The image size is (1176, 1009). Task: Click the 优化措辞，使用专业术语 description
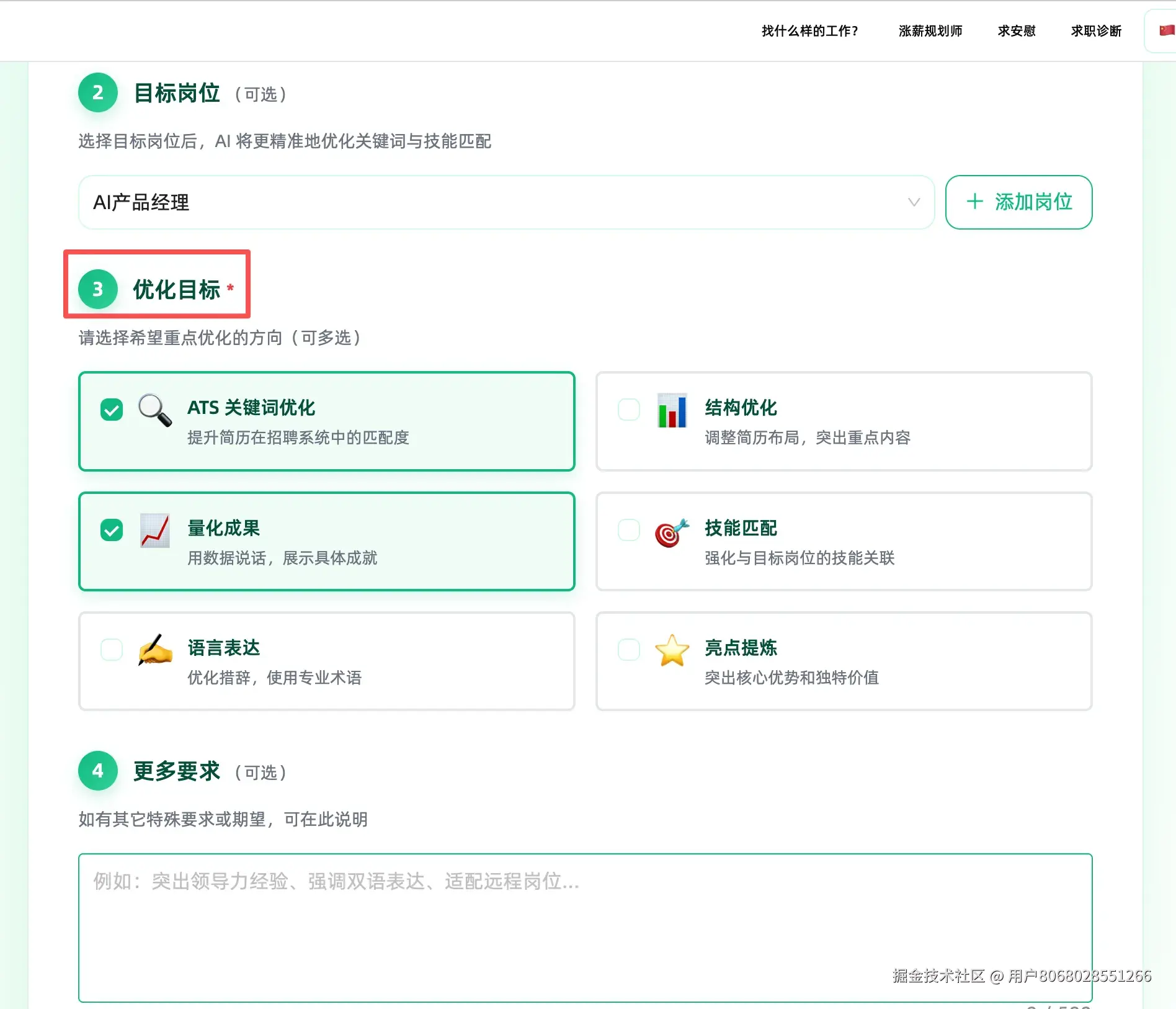coord(274,678)
